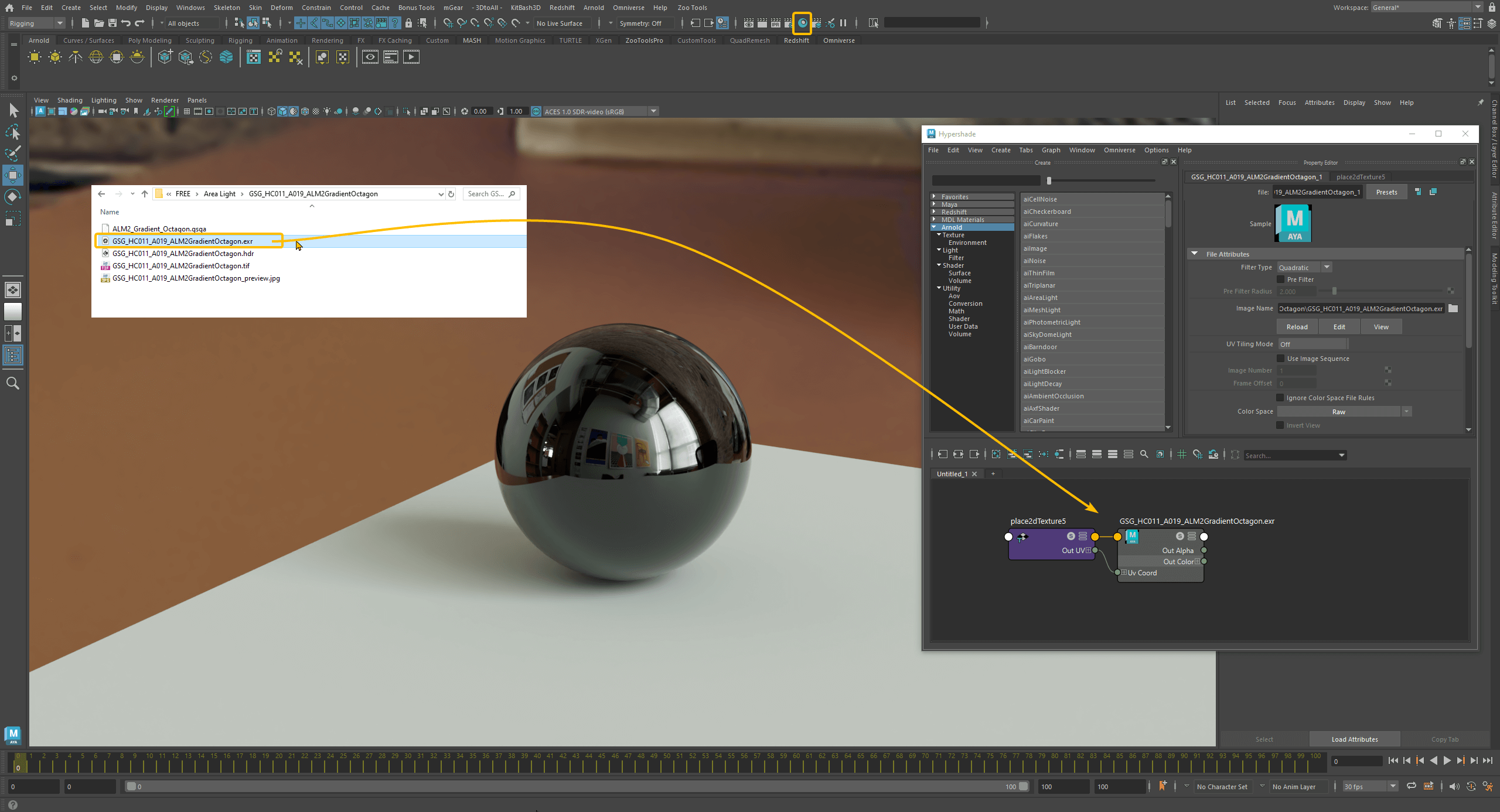
Task: Create an Arnold Area Light from shelf
Action: point(35,57)
